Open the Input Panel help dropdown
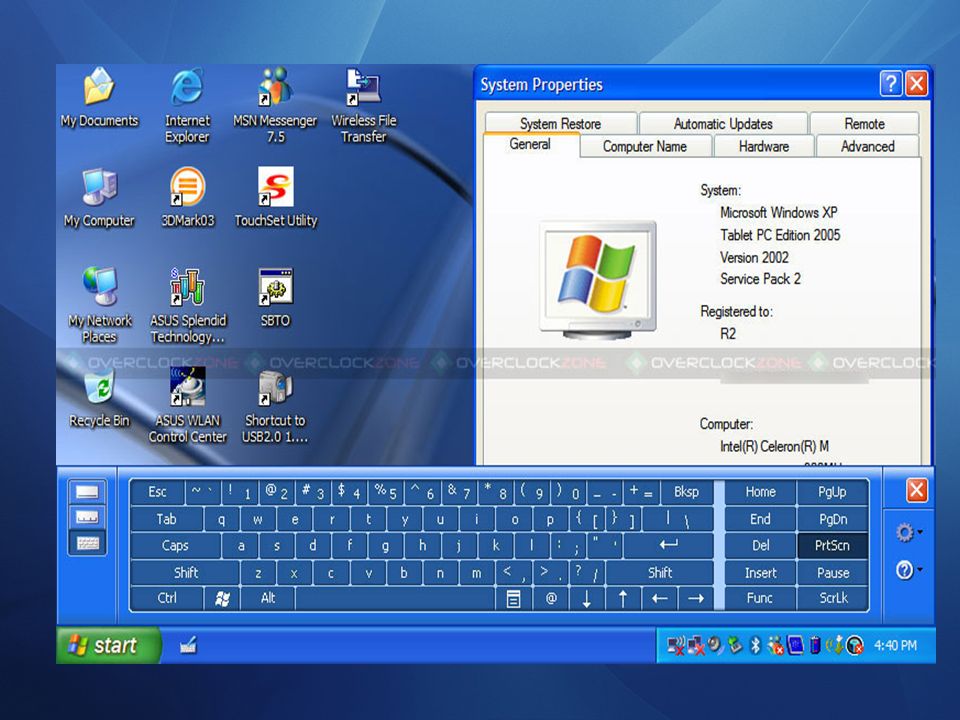Viewport: 960px width, 720px height. (x=909, y=571)
